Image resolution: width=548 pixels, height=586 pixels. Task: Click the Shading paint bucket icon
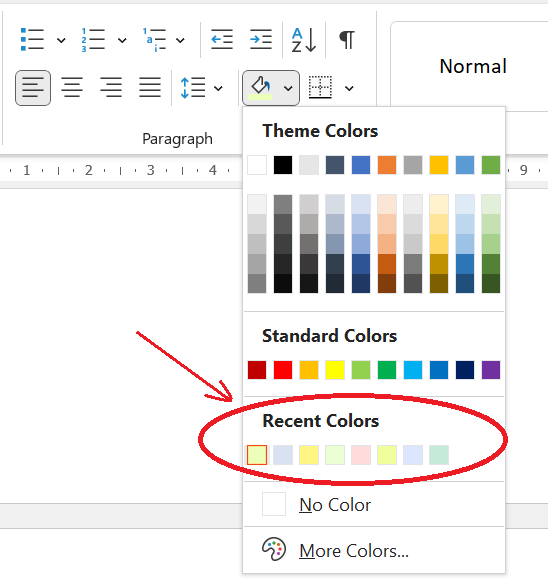261,88
